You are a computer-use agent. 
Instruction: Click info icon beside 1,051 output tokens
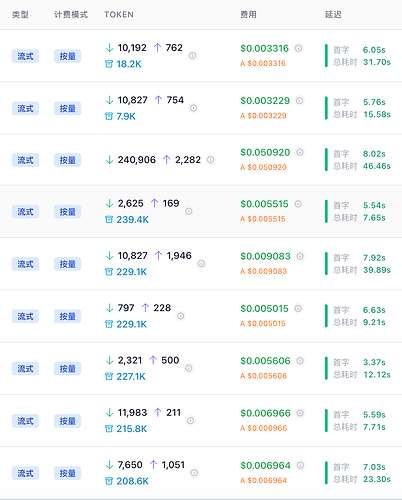(x=194, y=473)
